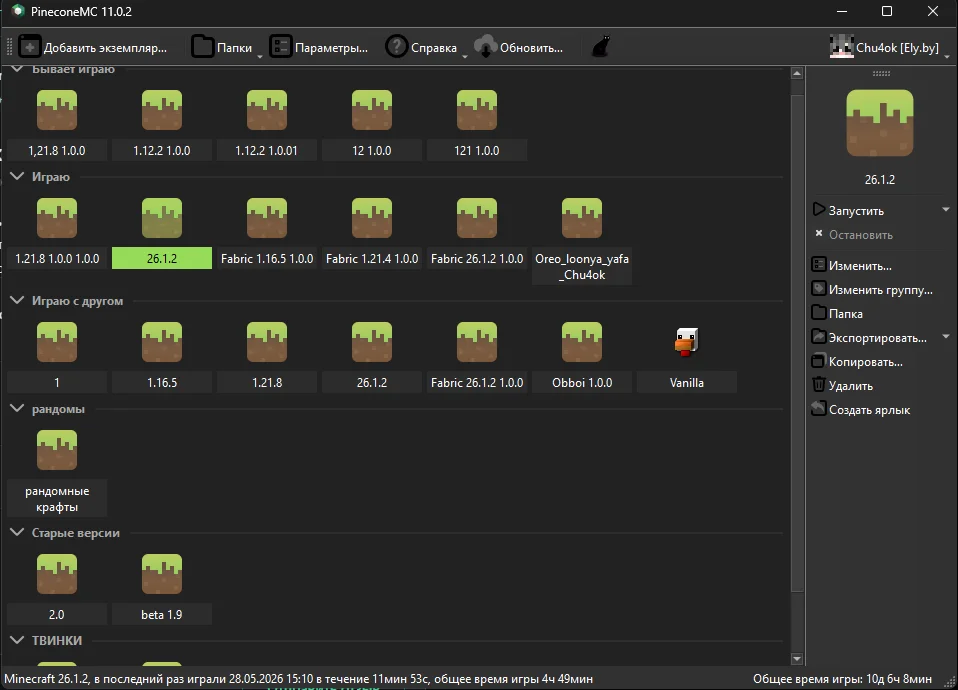958x690 pixels.
Task: Select the 2.0 instance
Action: (x=57, y=589)
